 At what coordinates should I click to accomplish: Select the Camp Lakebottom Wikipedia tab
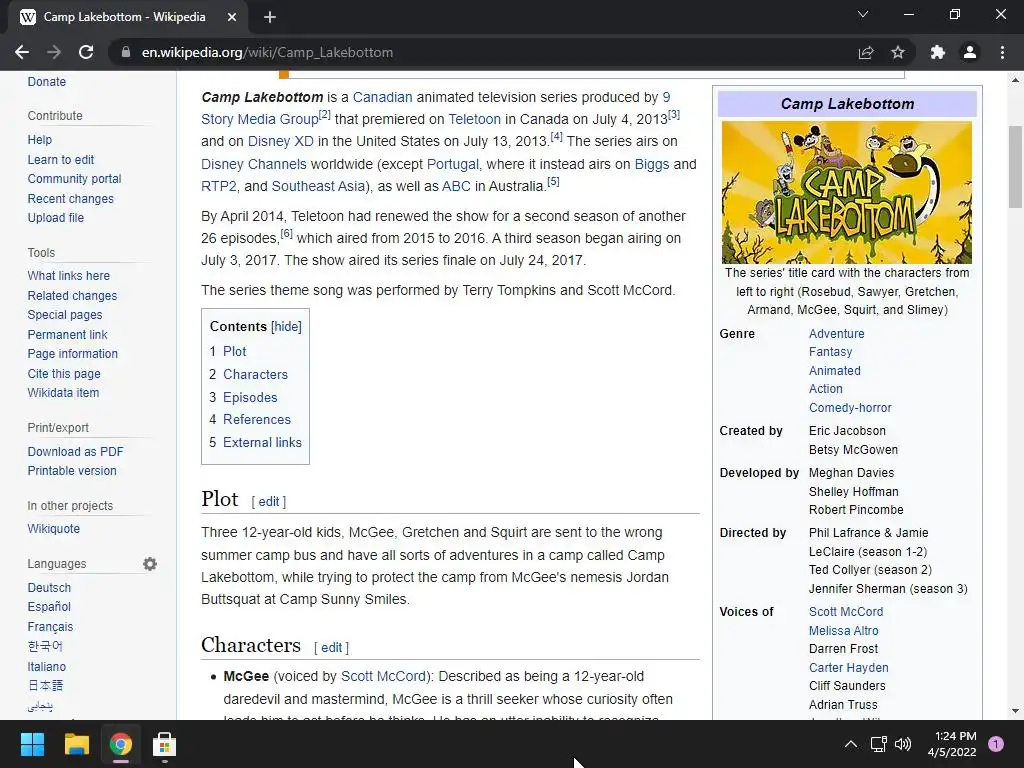click(124, 17)
